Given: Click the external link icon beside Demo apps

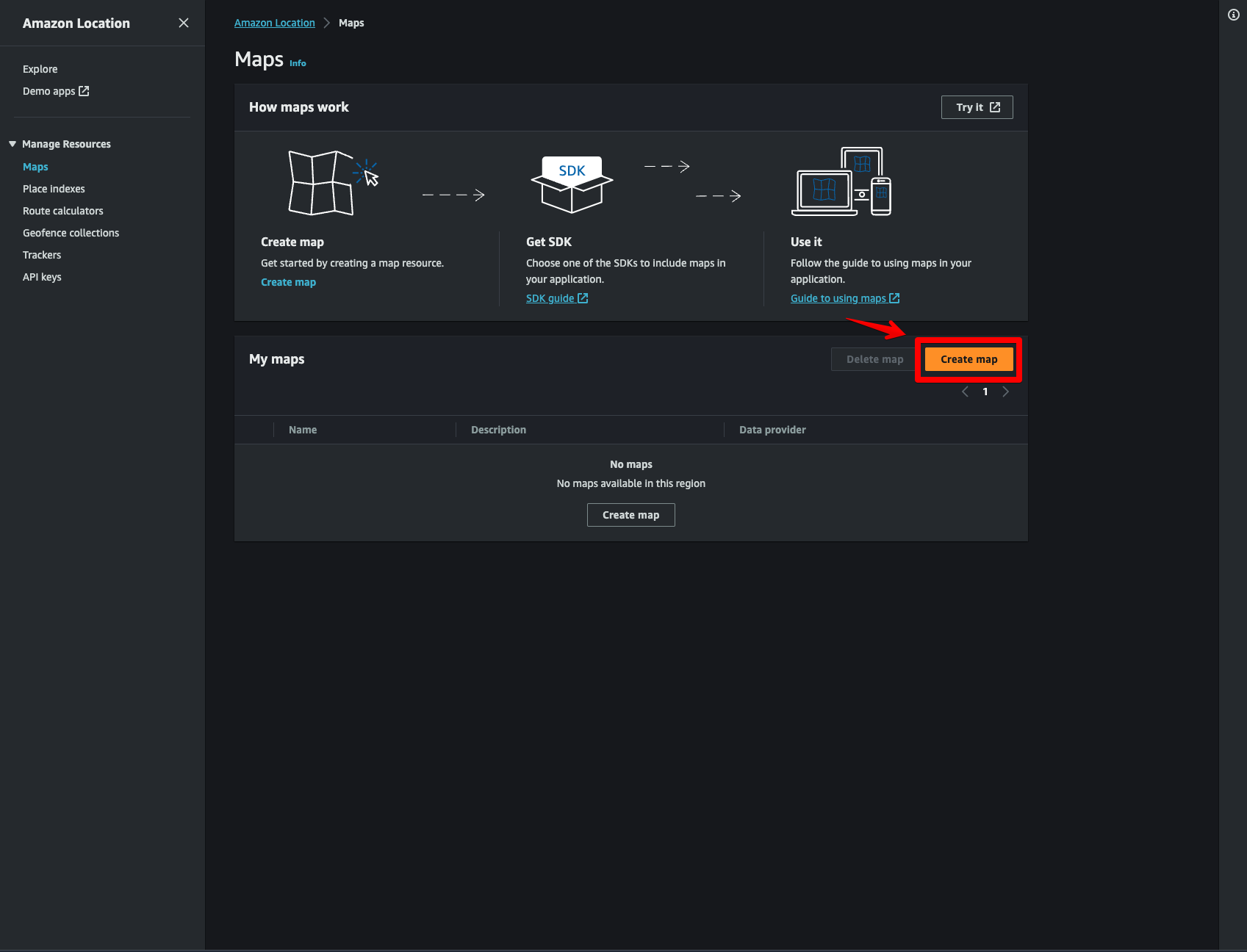Looking at the screenshot, I should tap(84, 91).
